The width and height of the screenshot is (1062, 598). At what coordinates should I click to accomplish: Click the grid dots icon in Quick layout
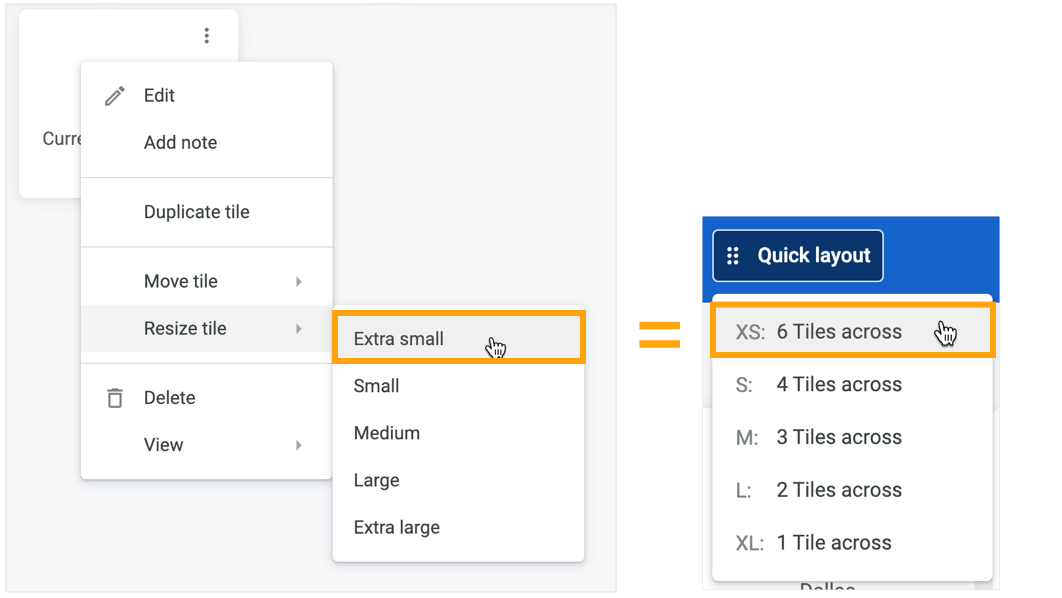tap(733, 256)
